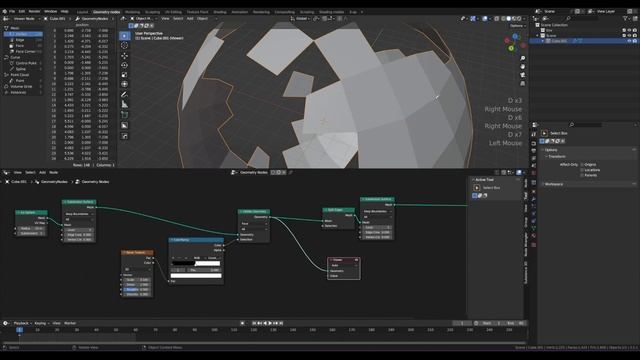Switch to the Layout workspace tab
Viewport: 640px width, 360px height.
point(82,12)
